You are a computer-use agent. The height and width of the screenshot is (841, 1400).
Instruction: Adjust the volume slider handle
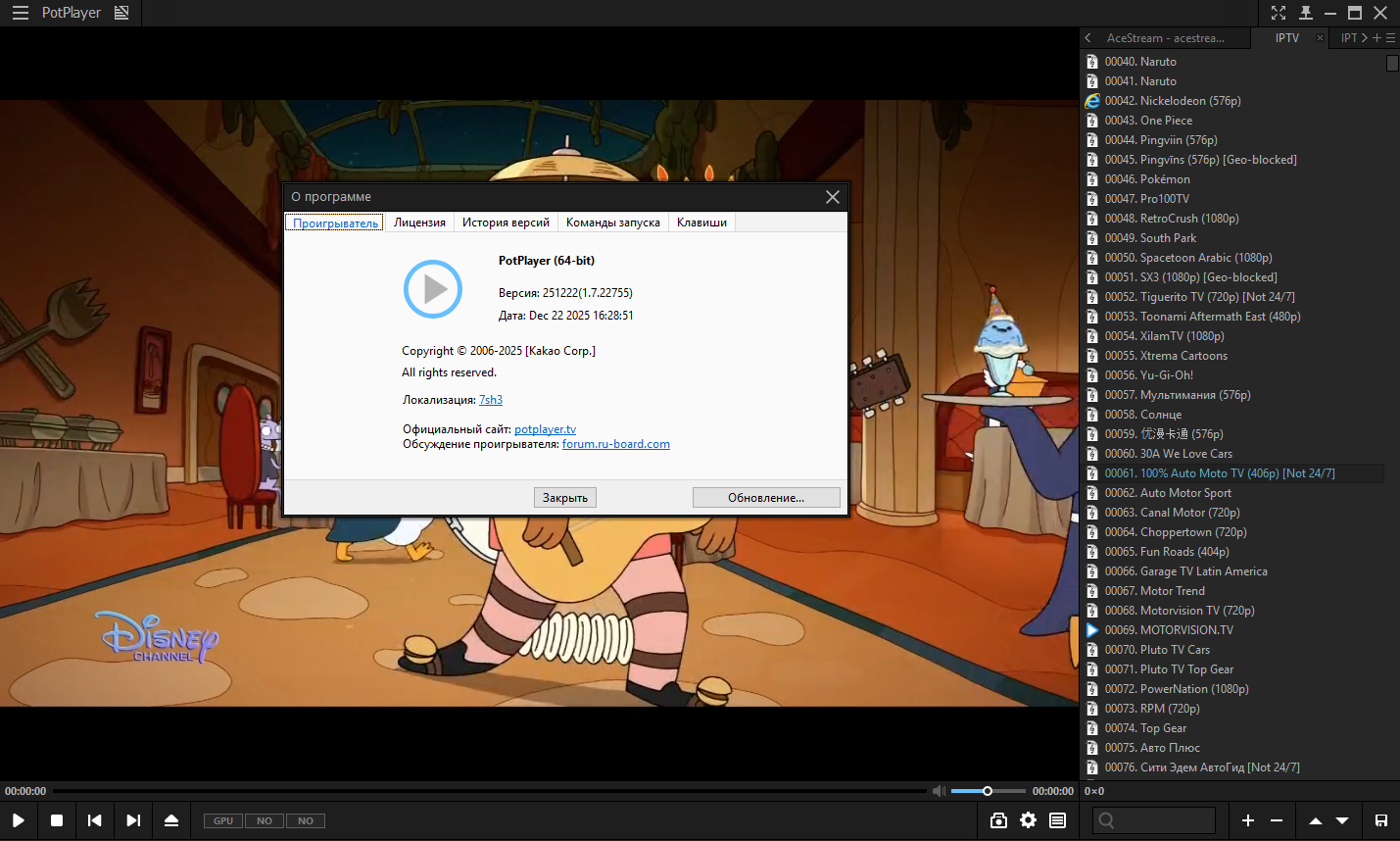[988, 791]
